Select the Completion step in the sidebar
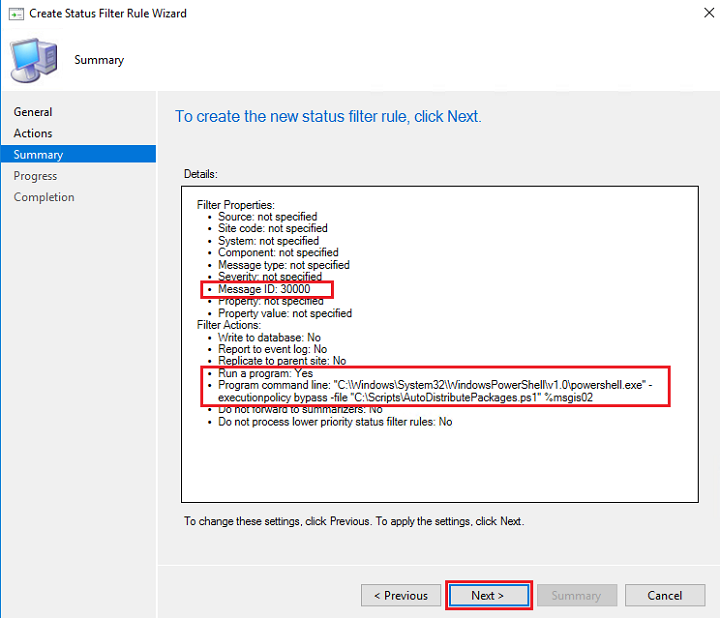The width and height of the screenshot is (720, 618). coord(44,197)
